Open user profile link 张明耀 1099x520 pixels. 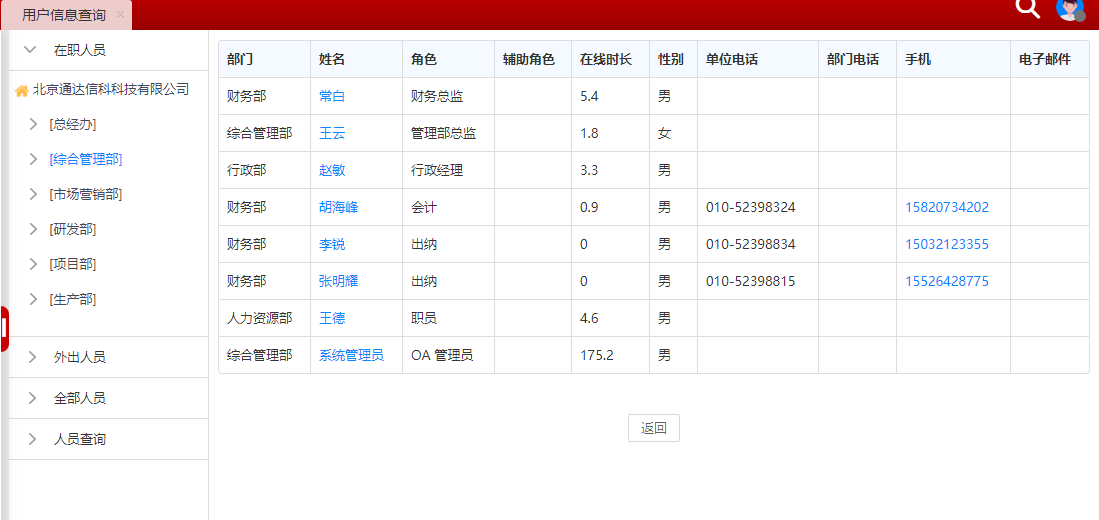(339, 282)
